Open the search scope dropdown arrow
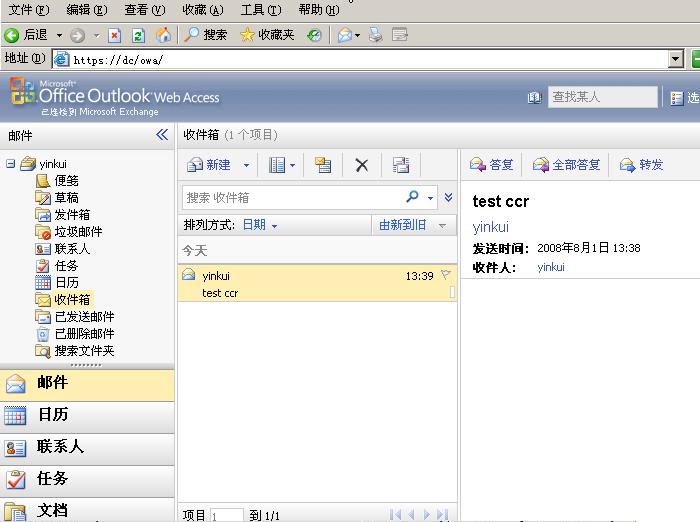700x522 pixels. pos(430,197)
